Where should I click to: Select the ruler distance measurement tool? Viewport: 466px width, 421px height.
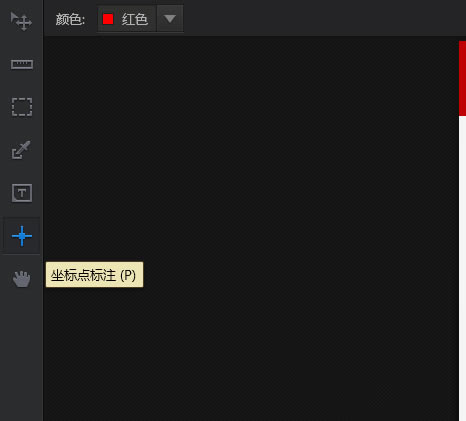(x=22, y=64)
